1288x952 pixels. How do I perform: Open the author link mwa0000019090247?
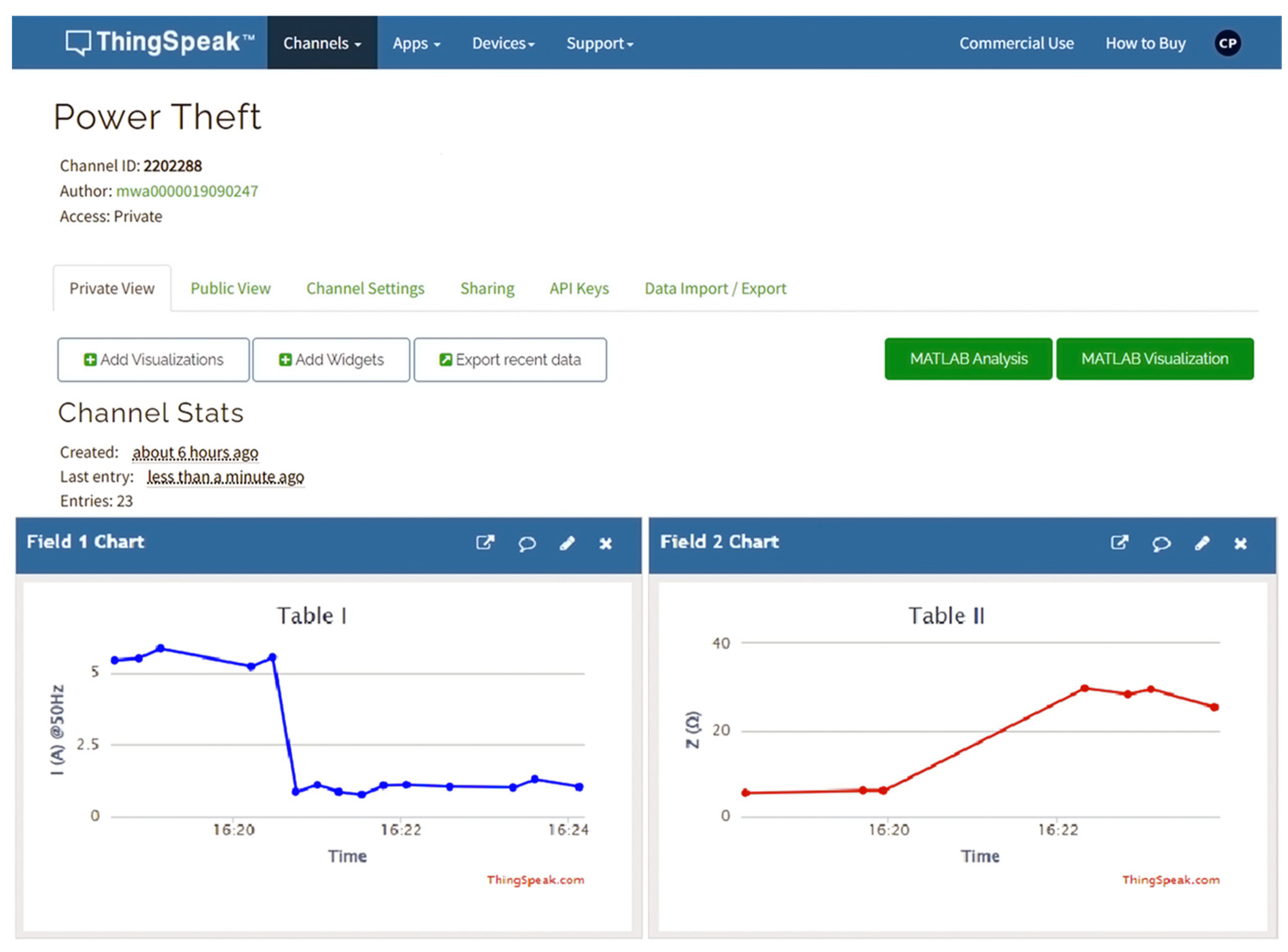[187, 191]
